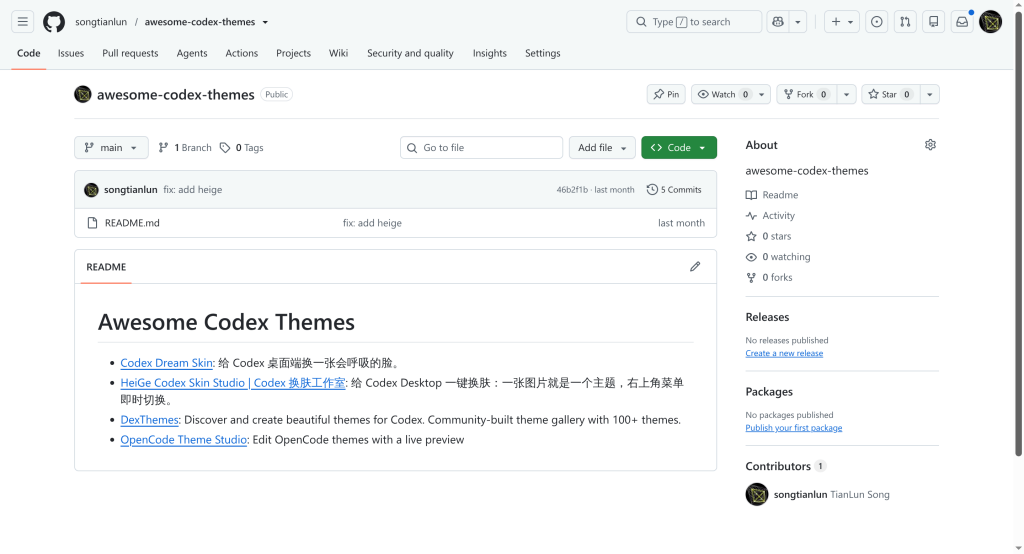Open the Projects tab
1024x554 pixels.
pos(293,53)
